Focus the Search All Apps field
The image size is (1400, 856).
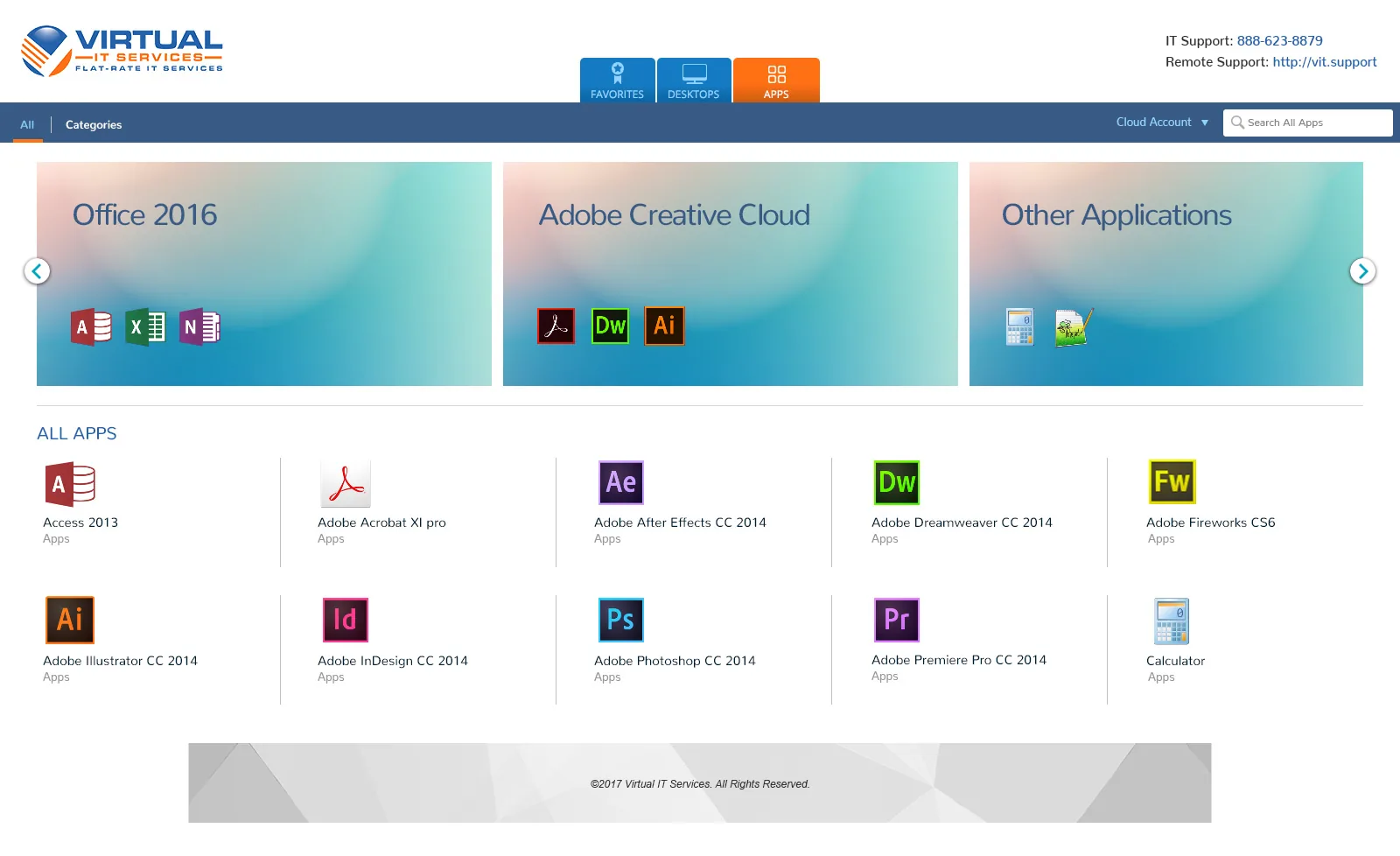pos(1307,123)
